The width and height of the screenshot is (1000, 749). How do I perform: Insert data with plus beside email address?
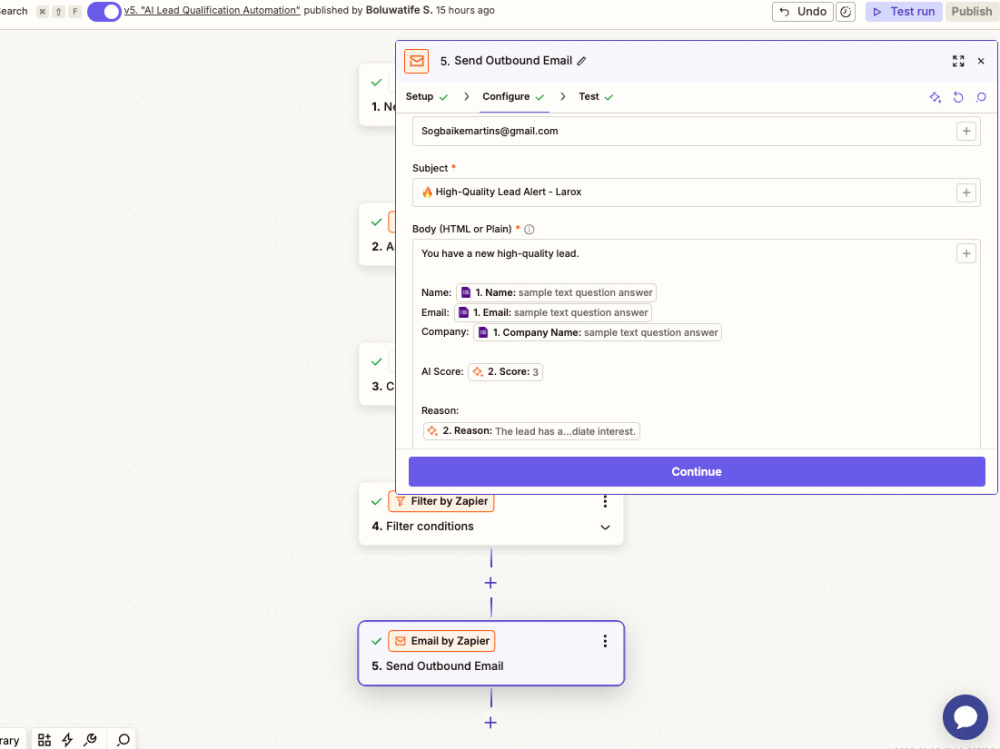tap(966, 131)
